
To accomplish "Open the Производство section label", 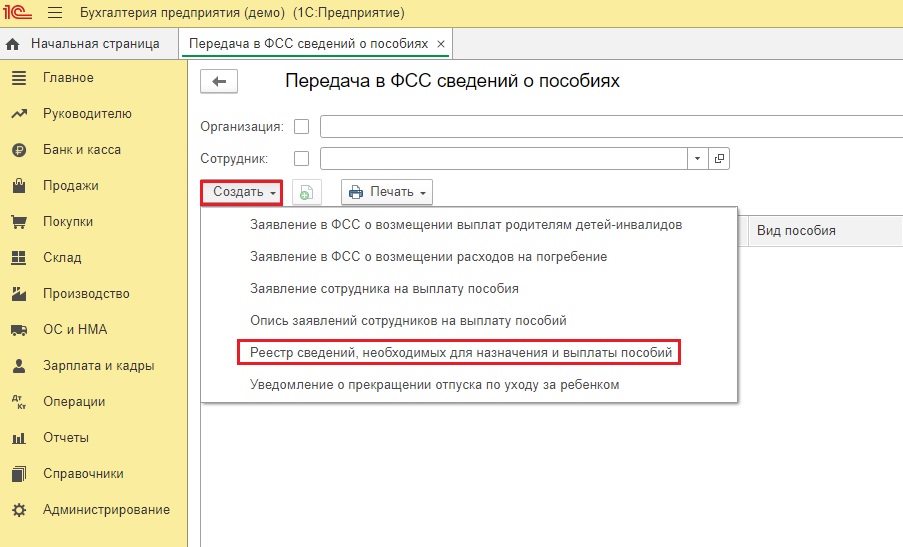I will tap(86, 294).
